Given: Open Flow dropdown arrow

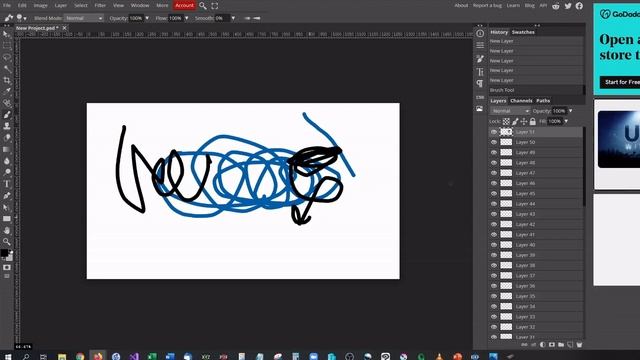Looking at the screenshot, I should point(187,18).
